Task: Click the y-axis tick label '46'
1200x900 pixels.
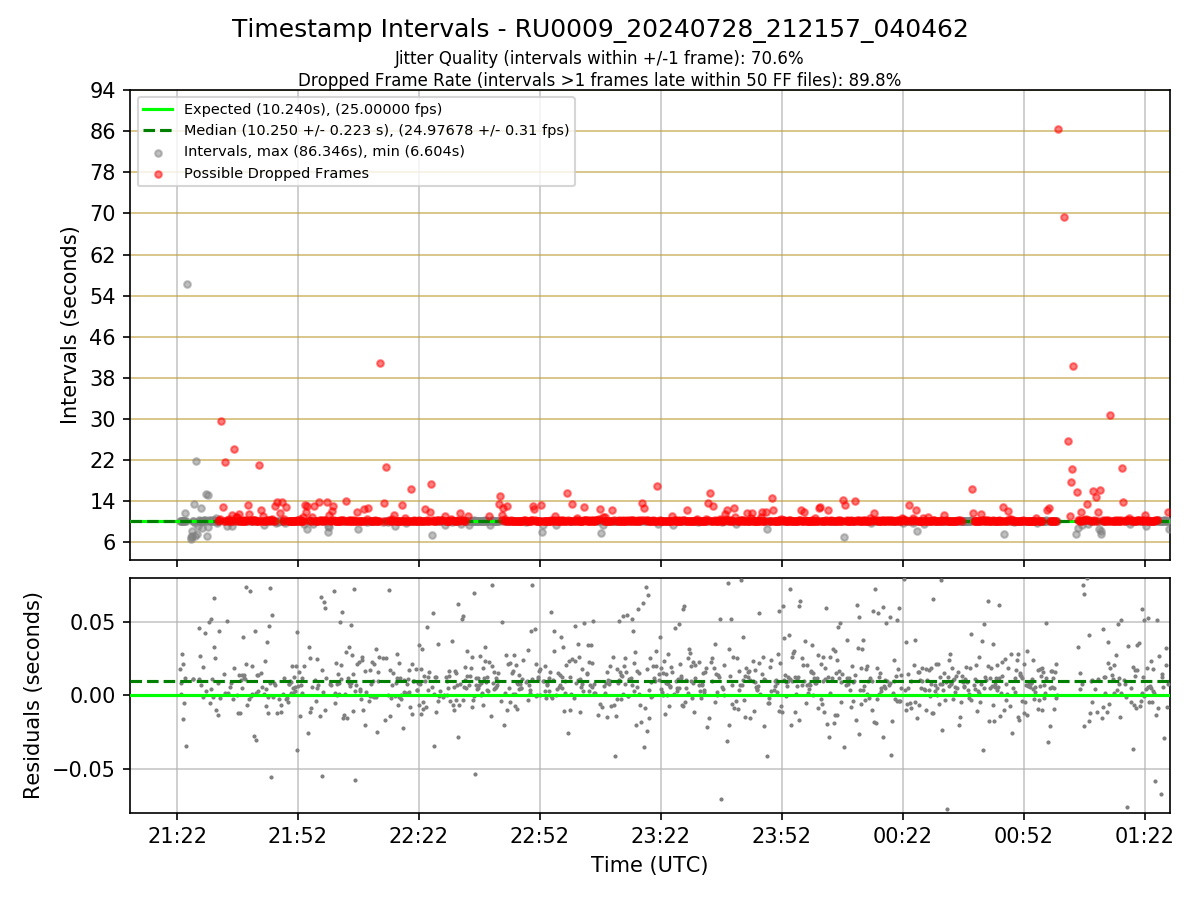Action: 104,337
